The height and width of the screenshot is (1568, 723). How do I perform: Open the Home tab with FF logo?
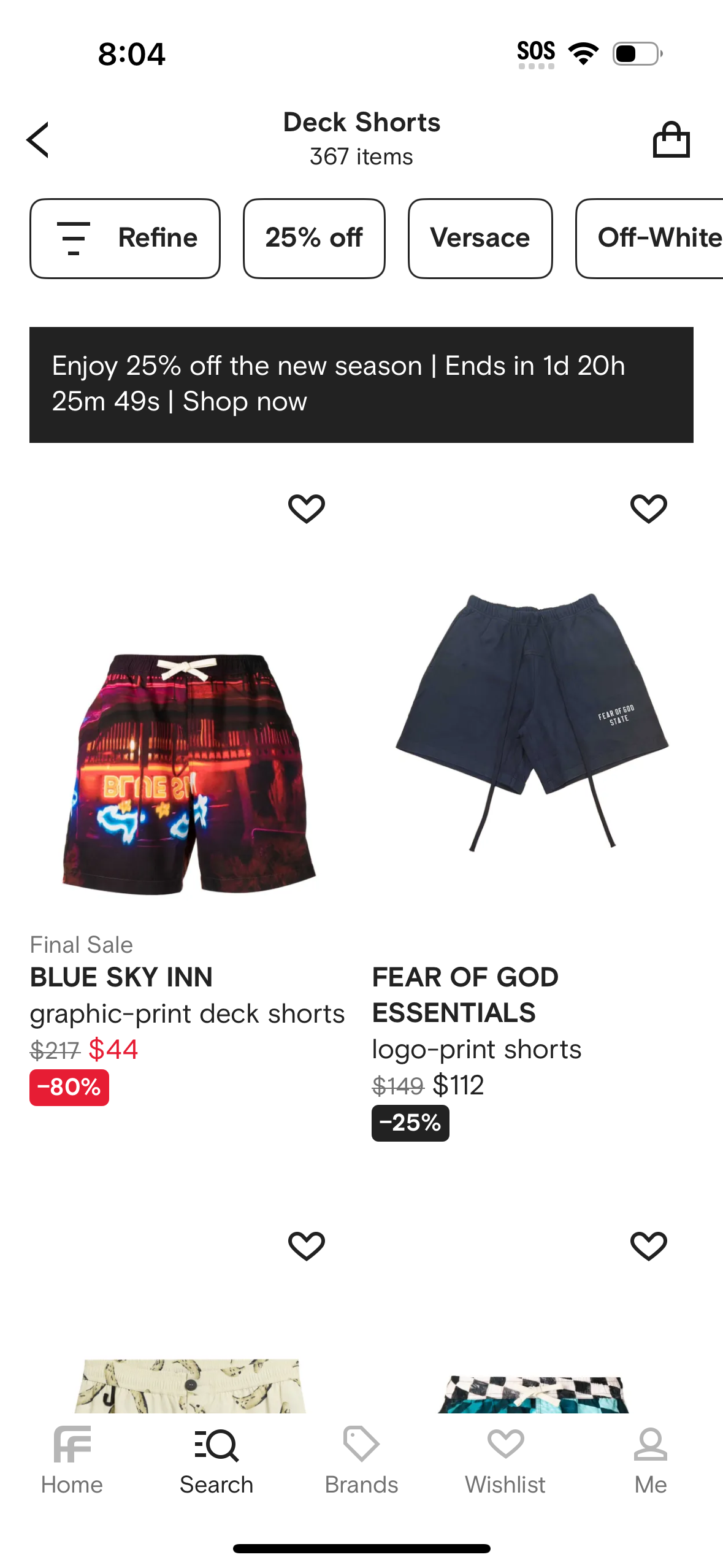pos(72,1461)
